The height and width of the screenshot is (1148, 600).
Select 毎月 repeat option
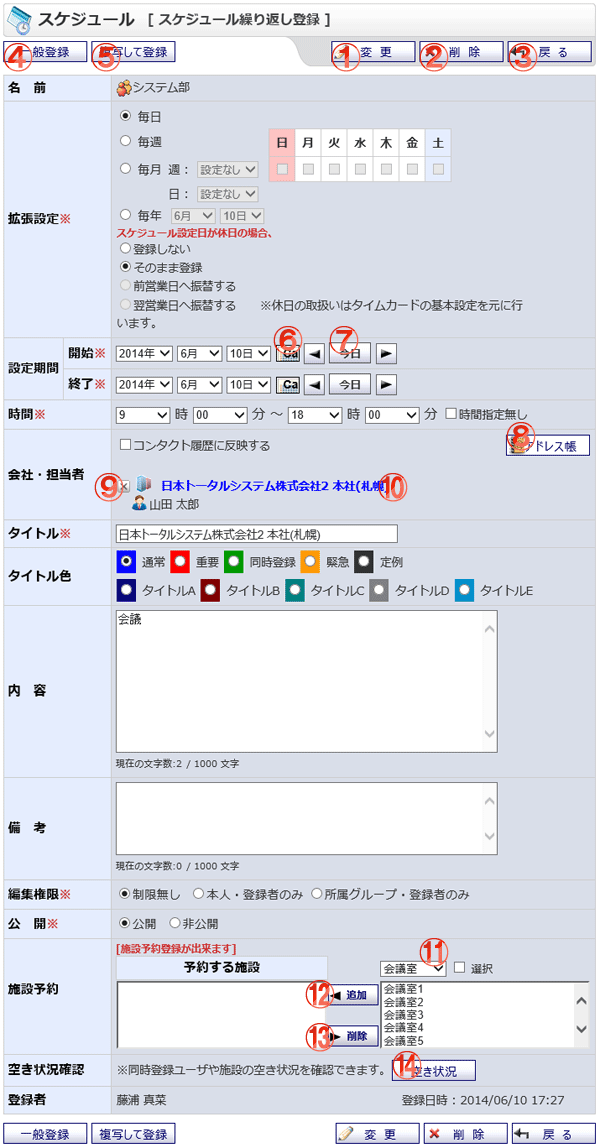[x=124, y=168]
